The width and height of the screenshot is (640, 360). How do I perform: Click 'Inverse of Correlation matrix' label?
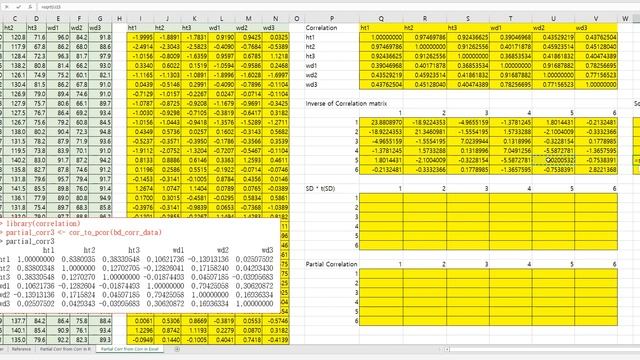[x=346, y=104]
